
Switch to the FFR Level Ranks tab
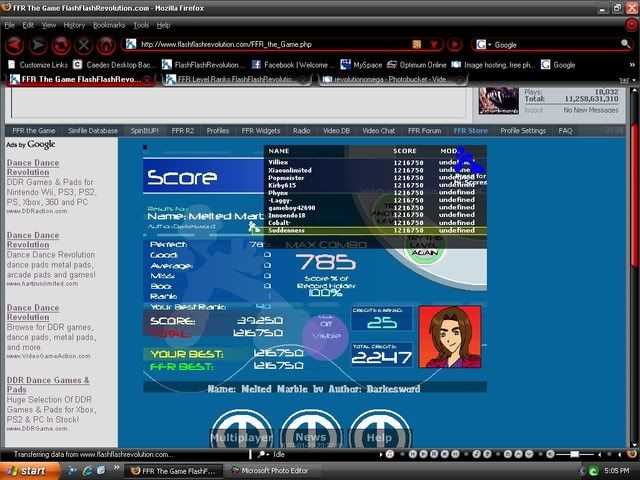229,80
